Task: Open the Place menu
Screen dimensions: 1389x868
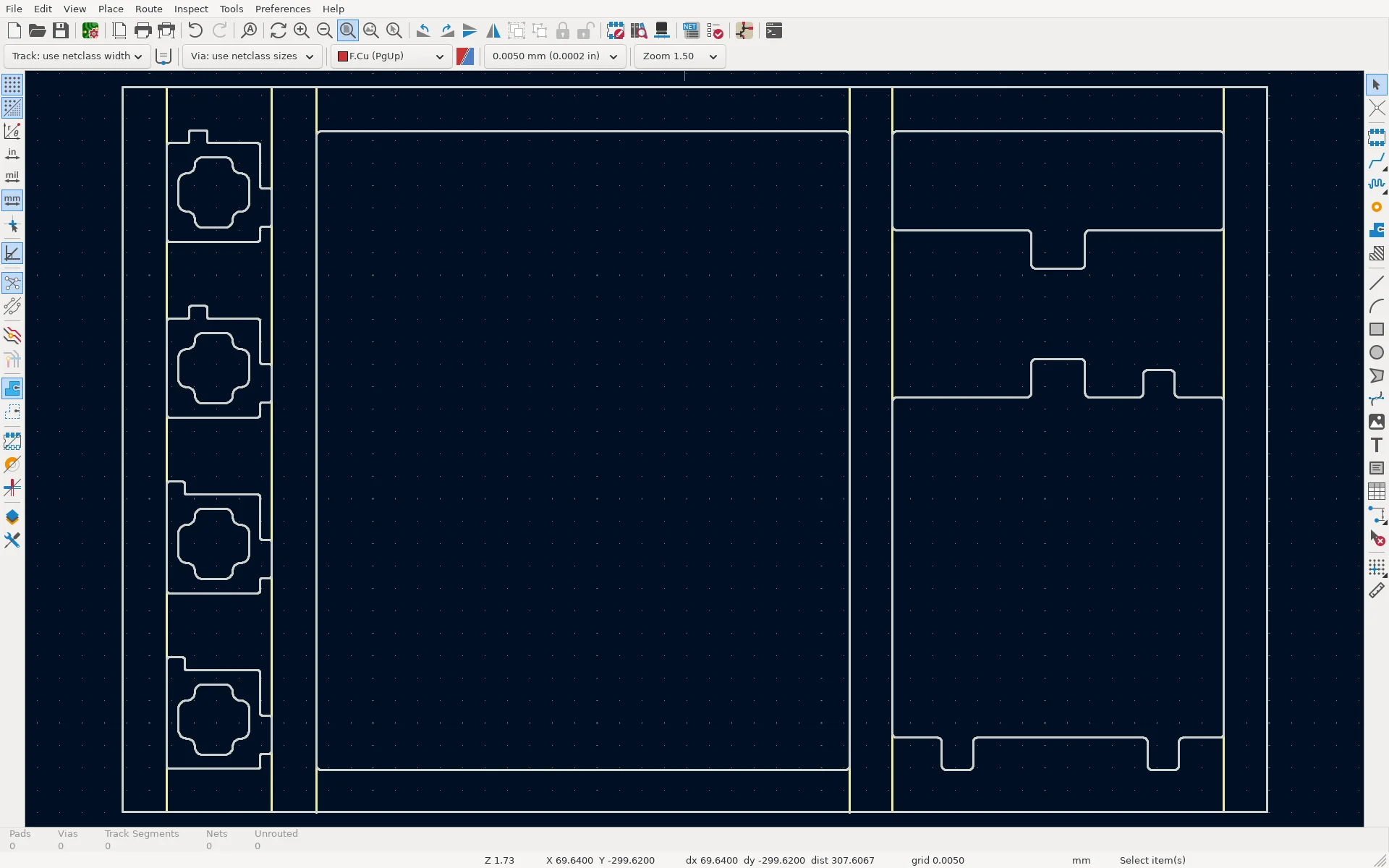Action: coord(111,9)
